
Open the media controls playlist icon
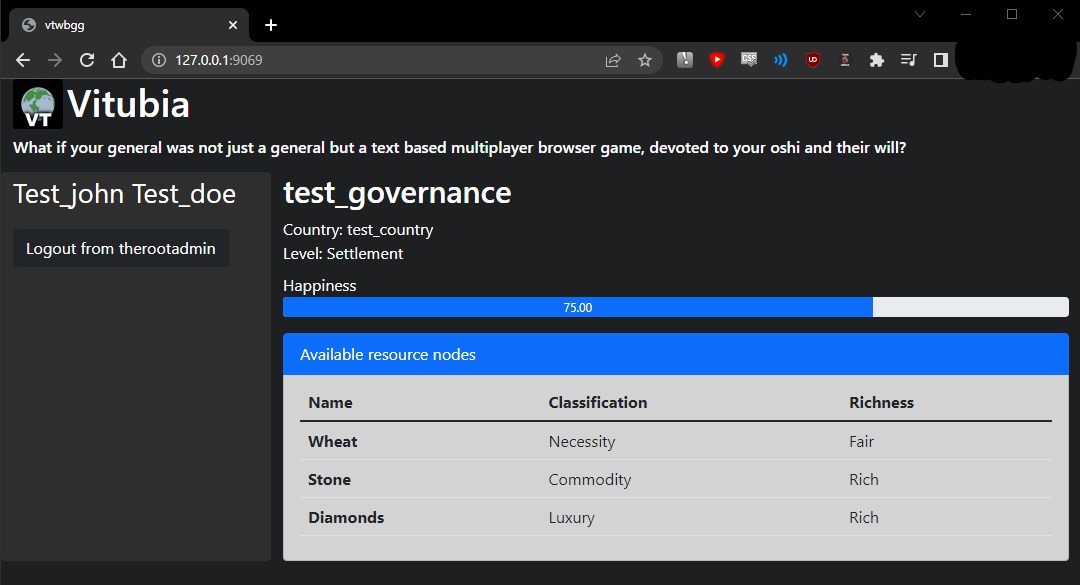click(x=908, y=60)
